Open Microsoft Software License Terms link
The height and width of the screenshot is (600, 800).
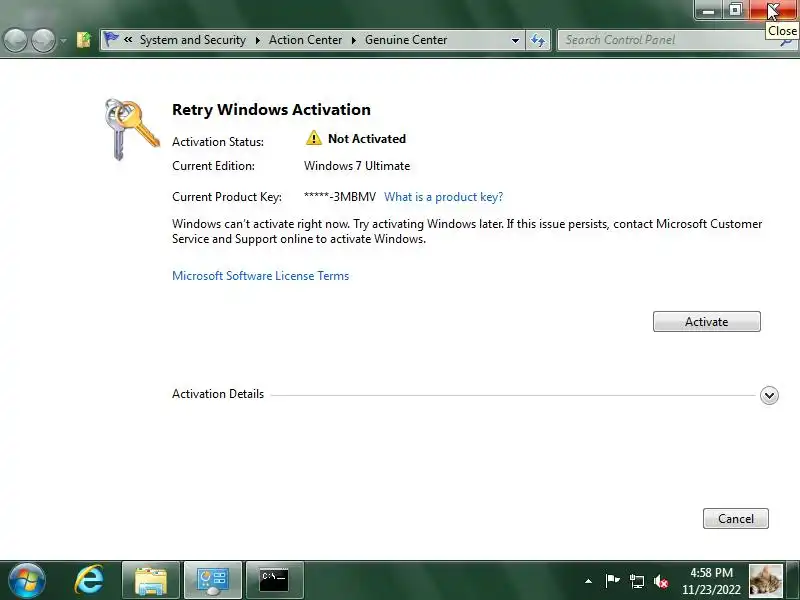click(260, 276)
